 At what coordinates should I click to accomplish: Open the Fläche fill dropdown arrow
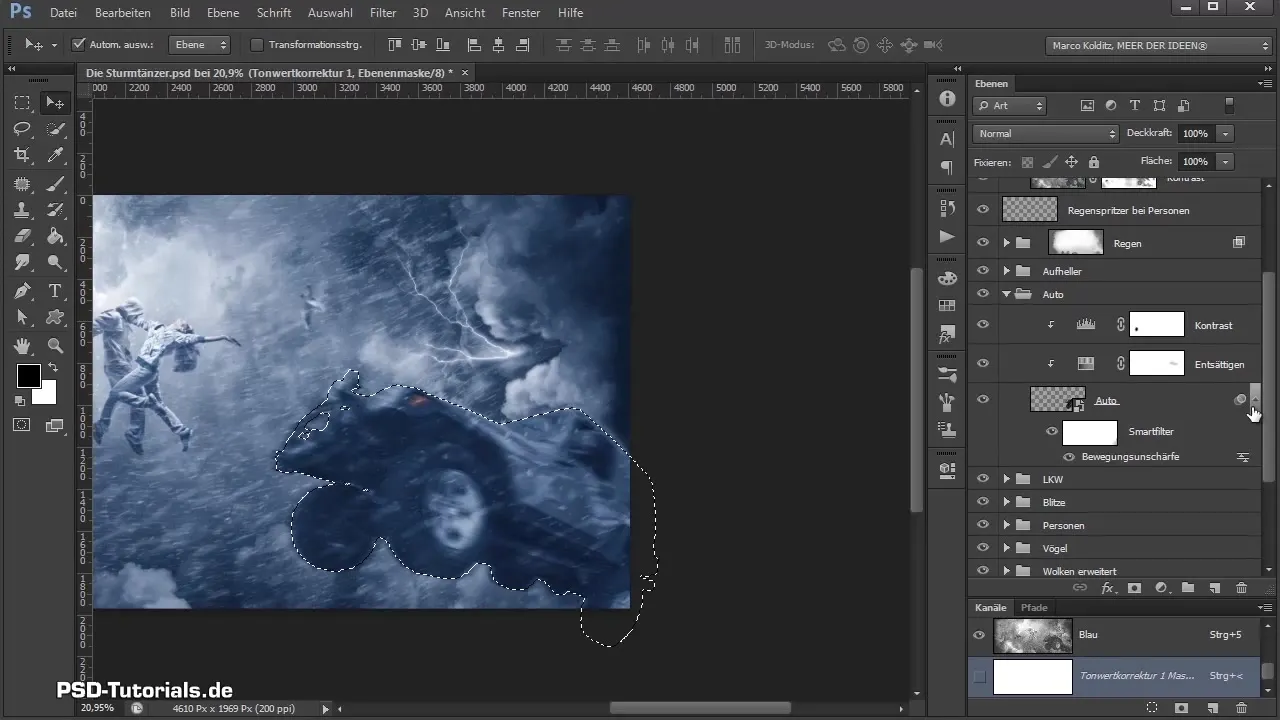click(x=1225, y=161)
